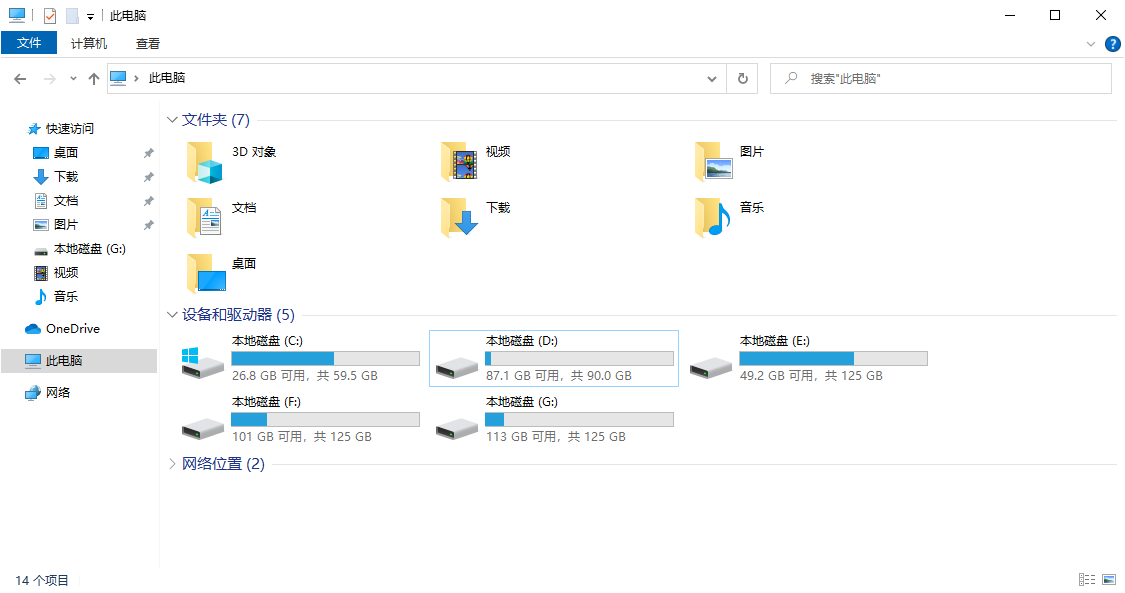Open the 文档 folder icon in main pane
The width and height of the screenshot is (1125, 593).
click(x=205, y=218)
